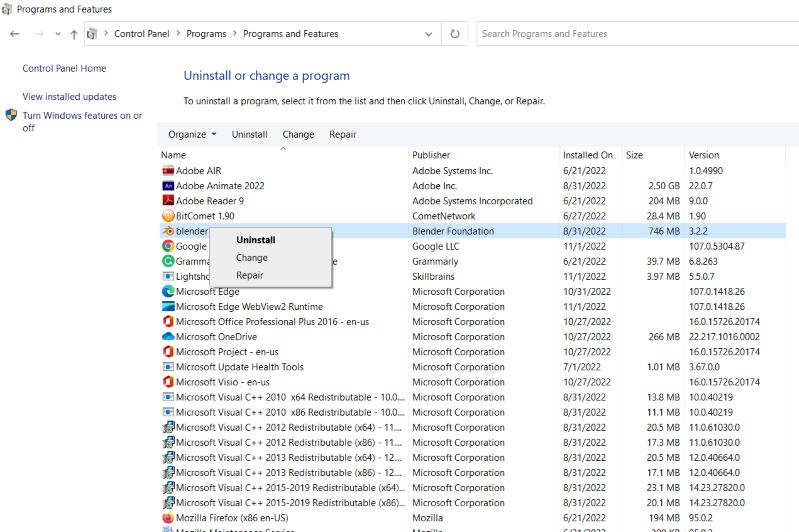The image size is (799, 532).
Task: Click the Search Programs and Features field
Action: [637, 34]
